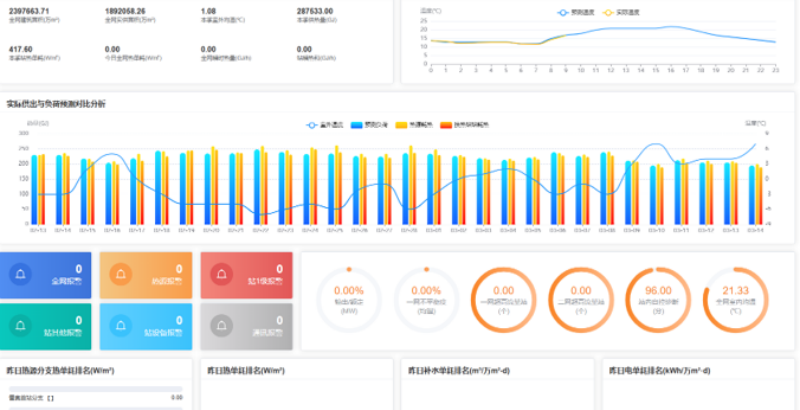The height and width of the screenshot is (410, 800).
Task: Click the first 0.00% (MW) ring gauge
Action: tap(348, 300)
